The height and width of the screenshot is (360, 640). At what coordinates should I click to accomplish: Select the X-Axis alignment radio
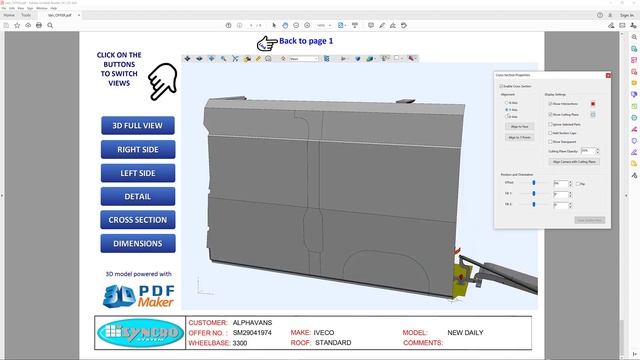[507, 103]
